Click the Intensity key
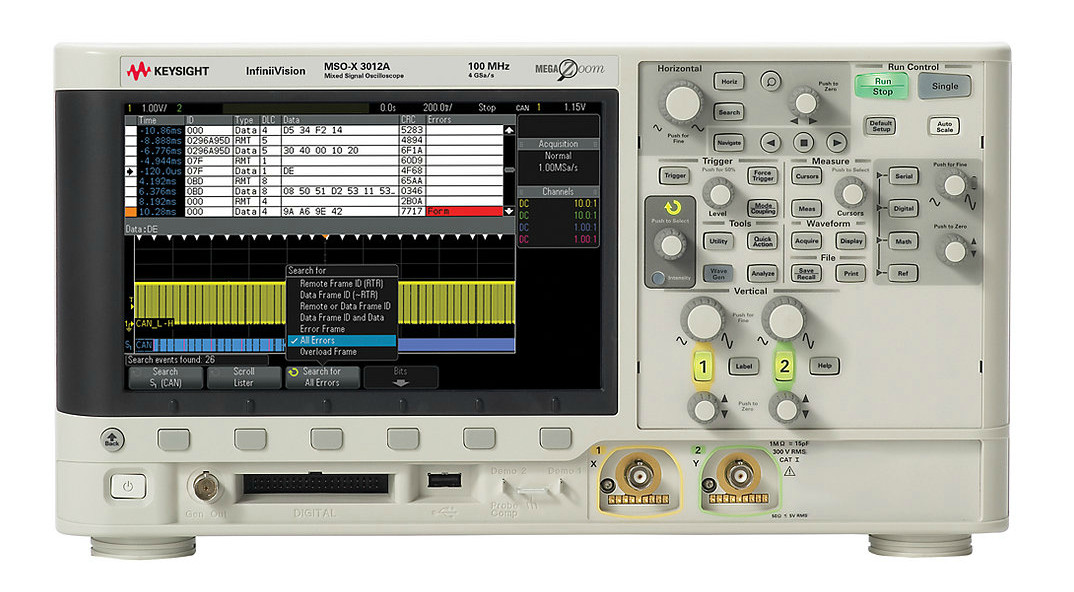Image resolution: width=1074 pixels, height=592 pixels. (658, 278)
